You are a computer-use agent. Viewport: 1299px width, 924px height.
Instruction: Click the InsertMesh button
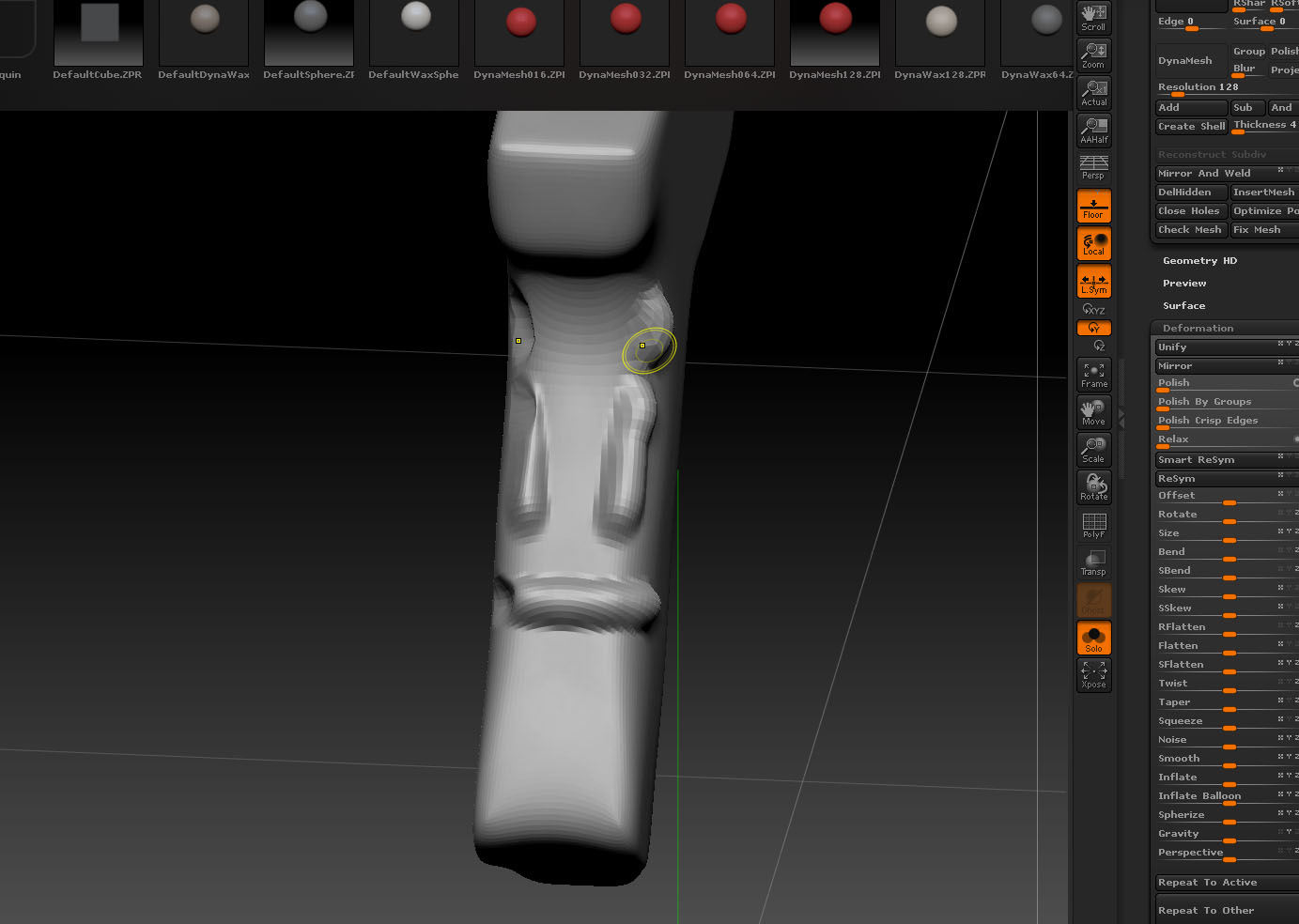coord(1264,192)
